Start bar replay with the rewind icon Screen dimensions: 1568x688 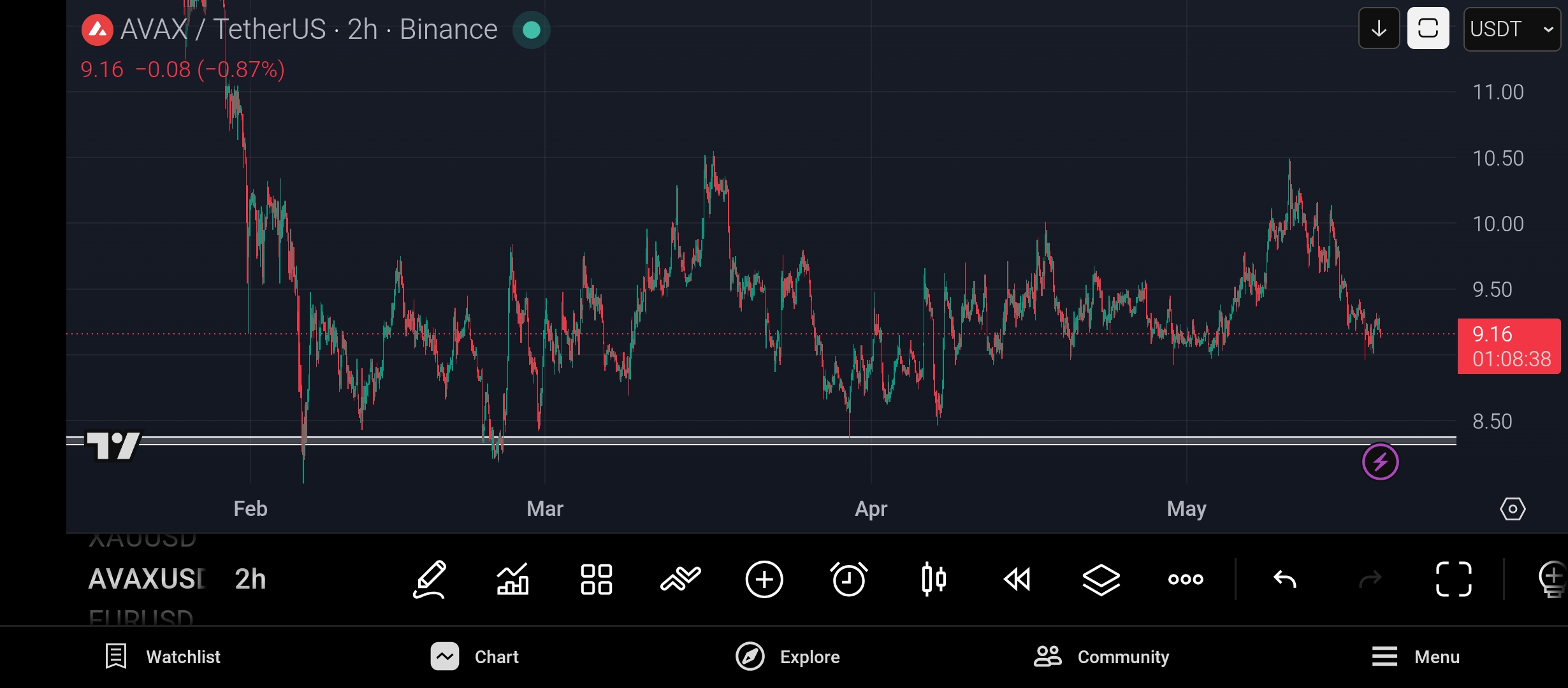point(1017,579)
